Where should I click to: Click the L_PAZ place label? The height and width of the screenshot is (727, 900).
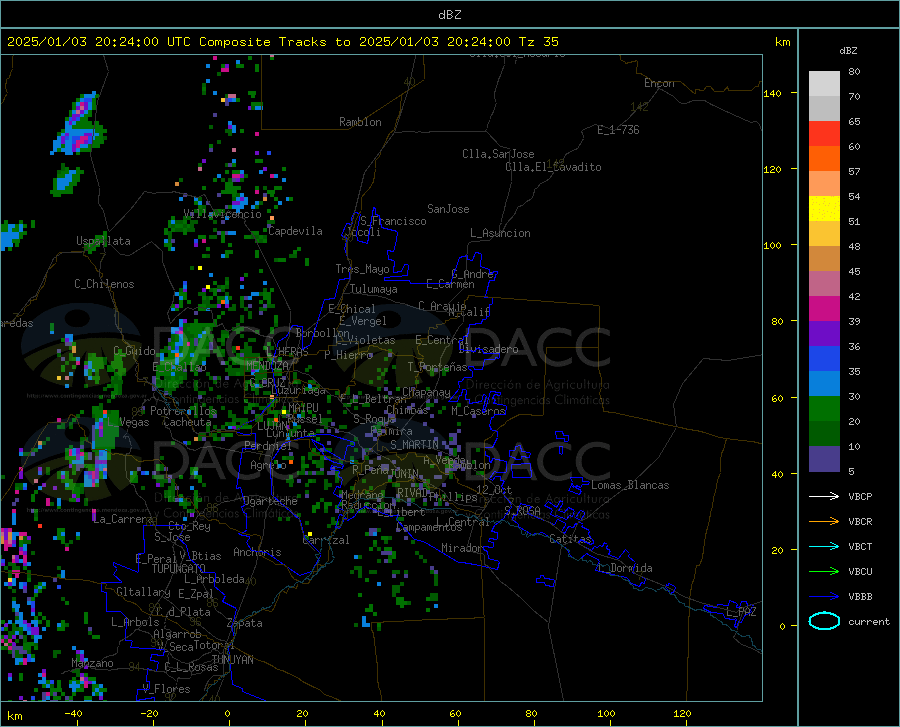point(741,612)
